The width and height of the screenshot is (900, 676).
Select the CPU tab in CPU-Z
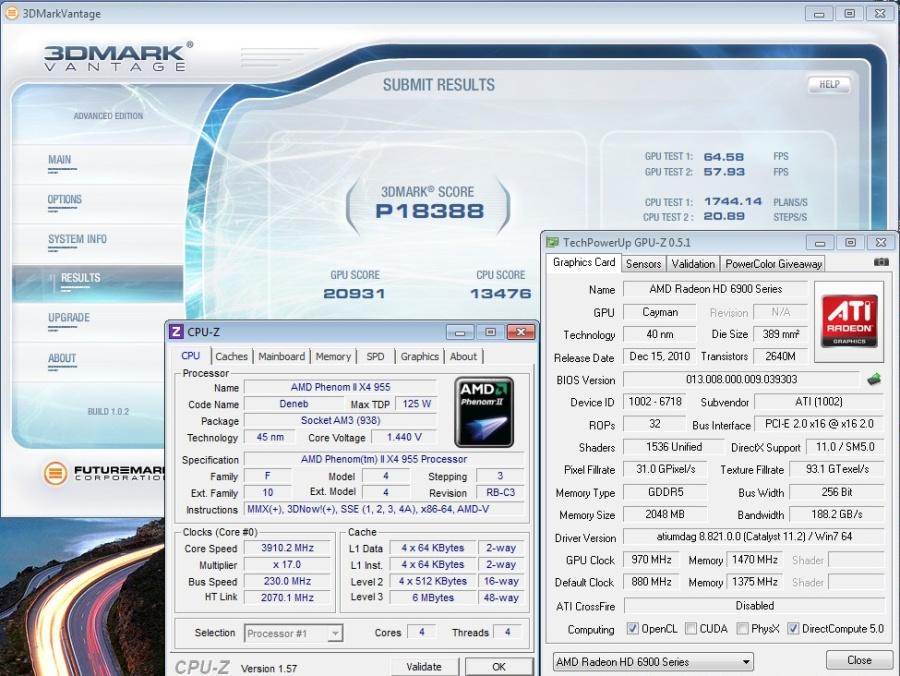coord(191,356)
